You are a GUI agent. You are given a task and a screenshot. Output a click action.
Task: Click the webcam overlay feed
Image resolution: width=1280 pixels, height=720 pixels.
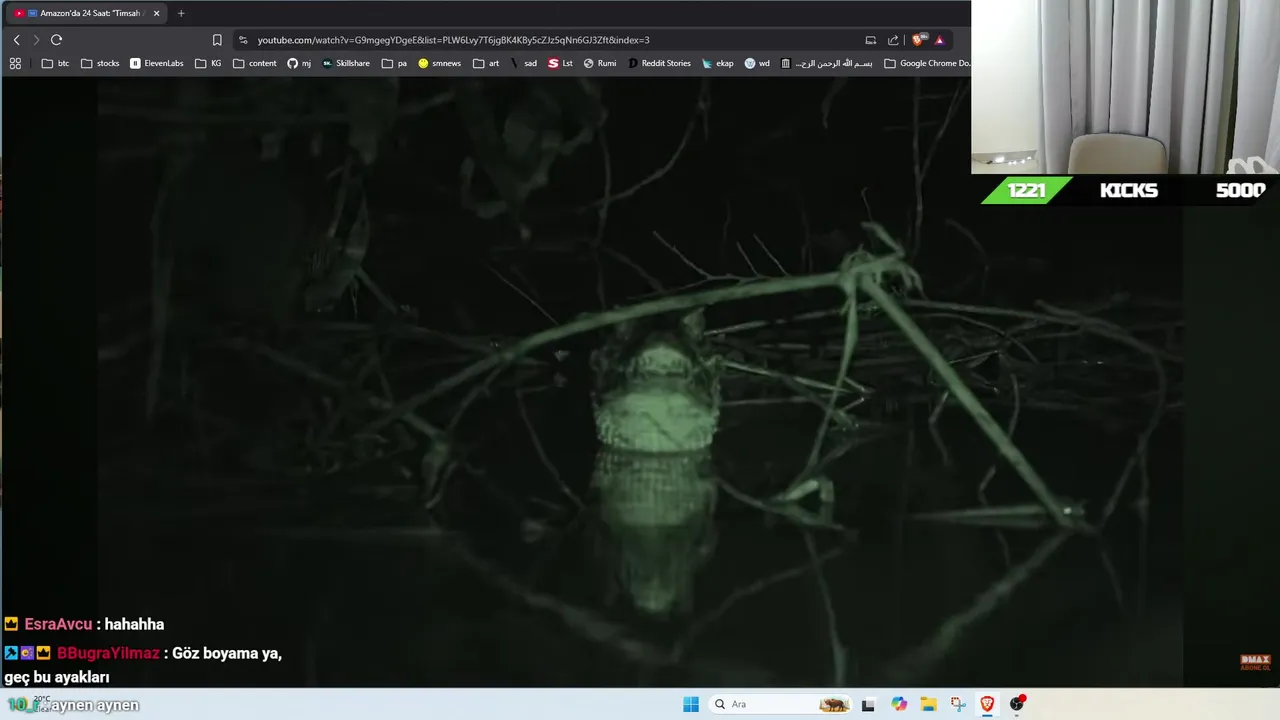[x=1126, y=87]
